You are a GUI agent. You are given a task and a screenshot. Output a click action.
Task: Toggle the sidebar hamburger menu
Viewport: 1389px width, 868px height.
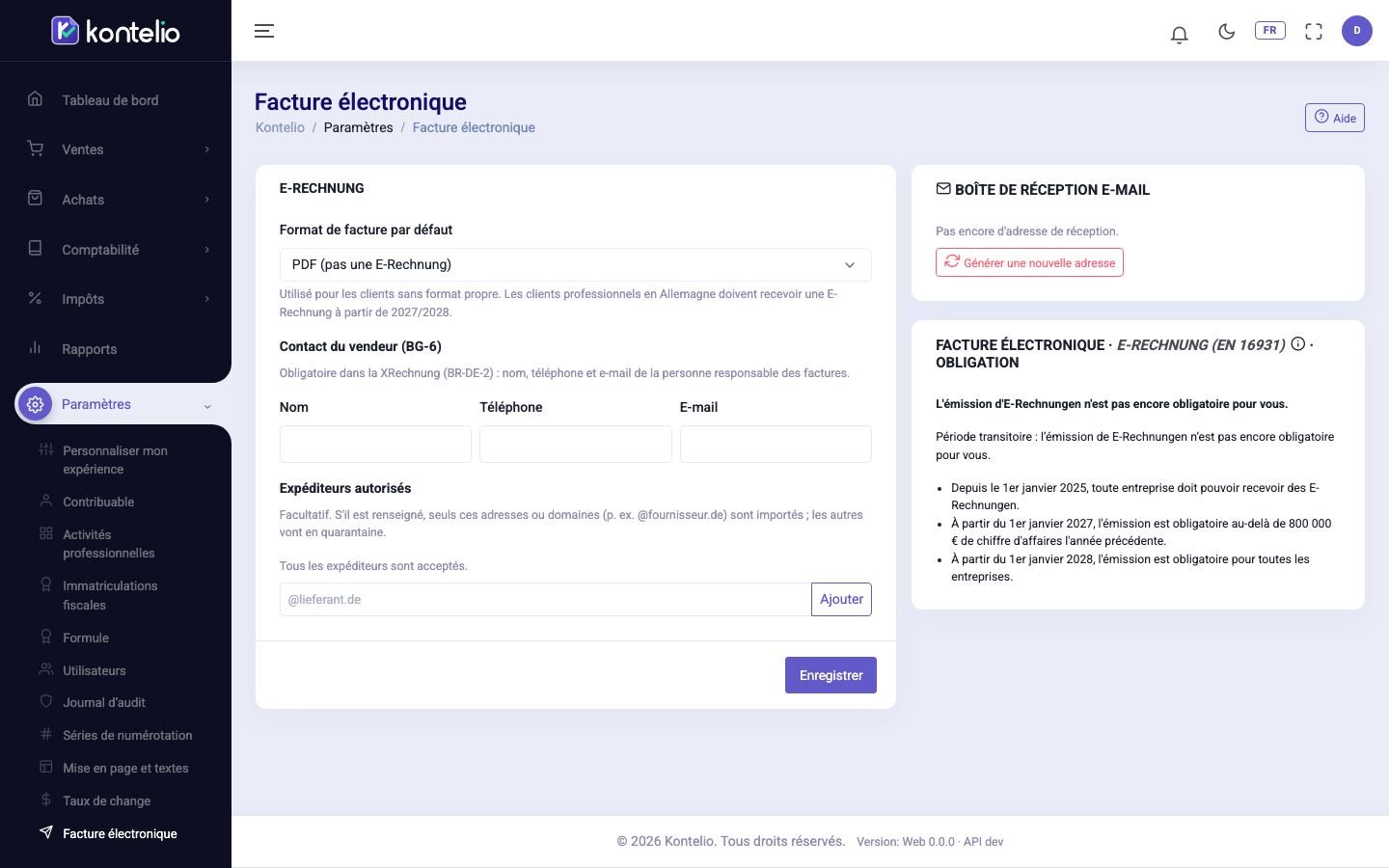pyautogui.click(x=264, y=31)
